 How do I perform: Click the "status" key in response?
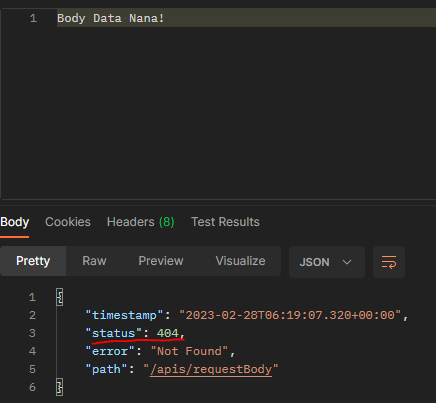(x=113, y=333)
